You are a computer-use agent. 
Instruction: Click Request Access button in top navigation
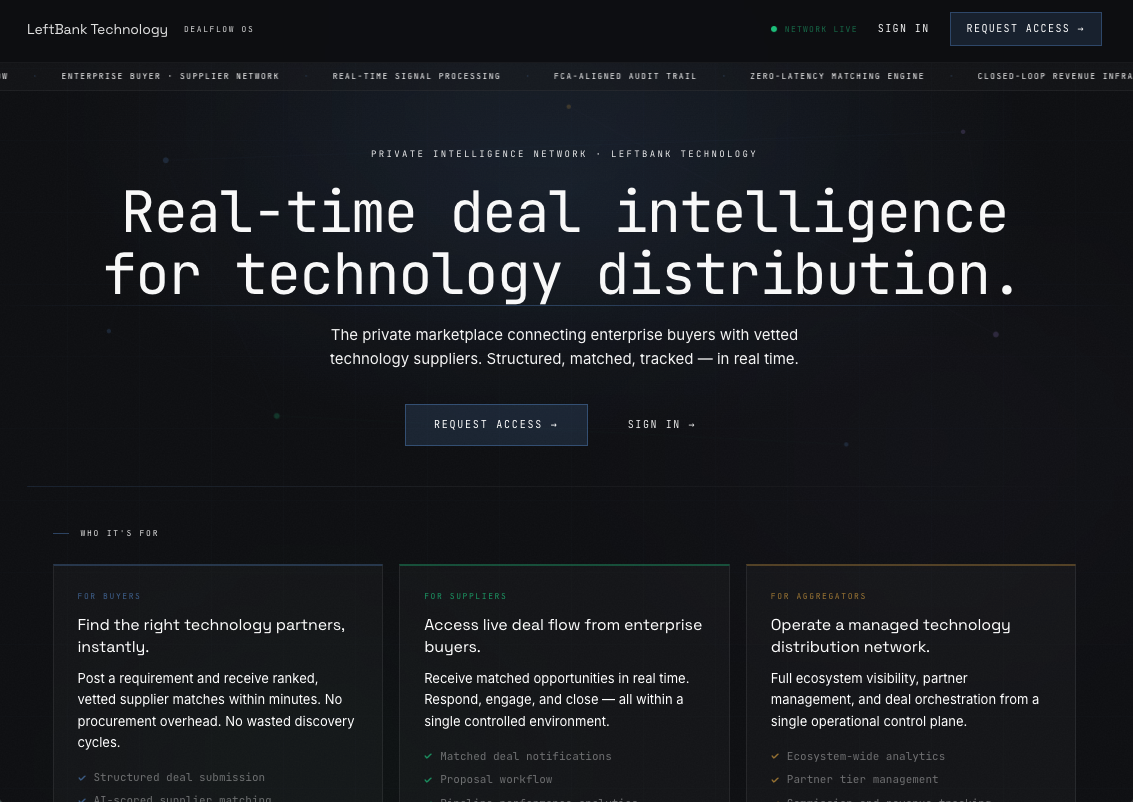(1025, 29)
